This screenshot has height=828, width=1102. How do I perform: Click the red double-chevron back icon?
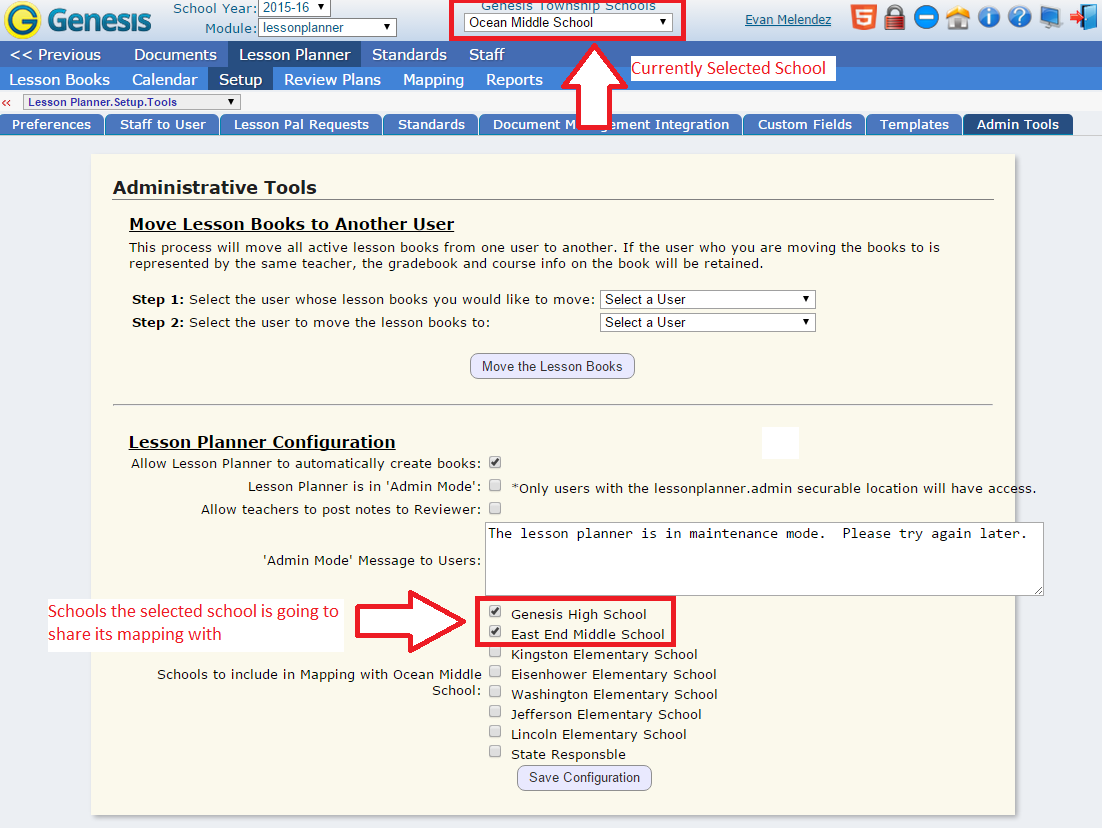pyautogui.click(x=6, y=103)
